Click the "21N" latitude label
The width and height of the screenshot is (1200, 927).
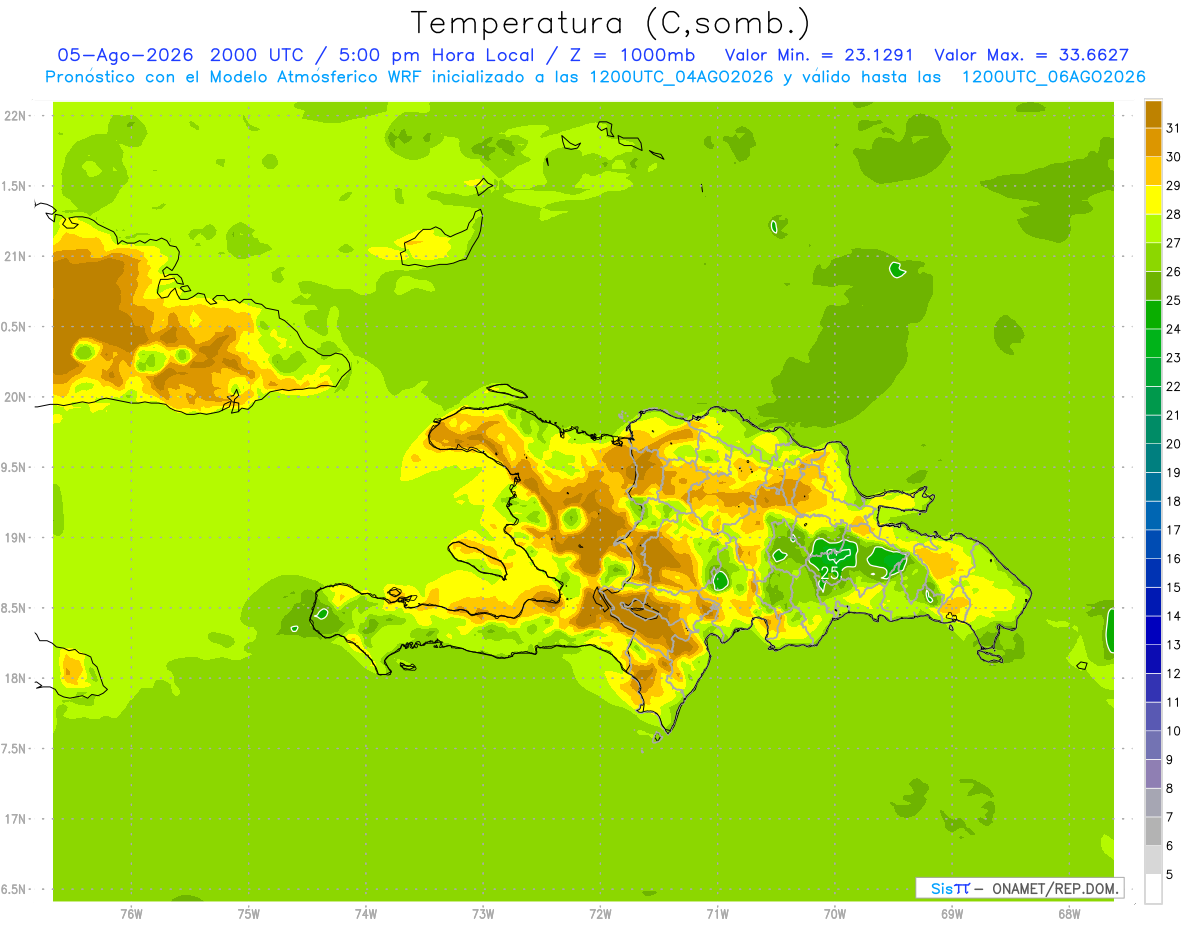click(16, 256)
